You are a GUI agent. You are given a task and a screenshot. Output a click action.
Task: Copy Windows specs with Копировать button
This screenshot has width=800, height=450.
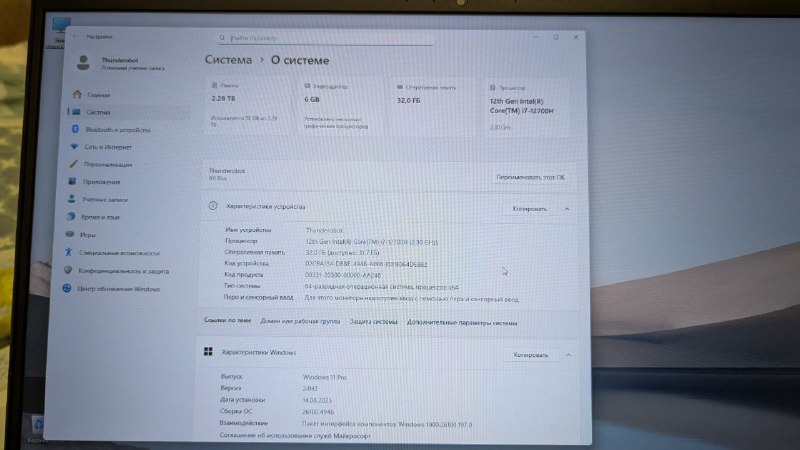531,355
